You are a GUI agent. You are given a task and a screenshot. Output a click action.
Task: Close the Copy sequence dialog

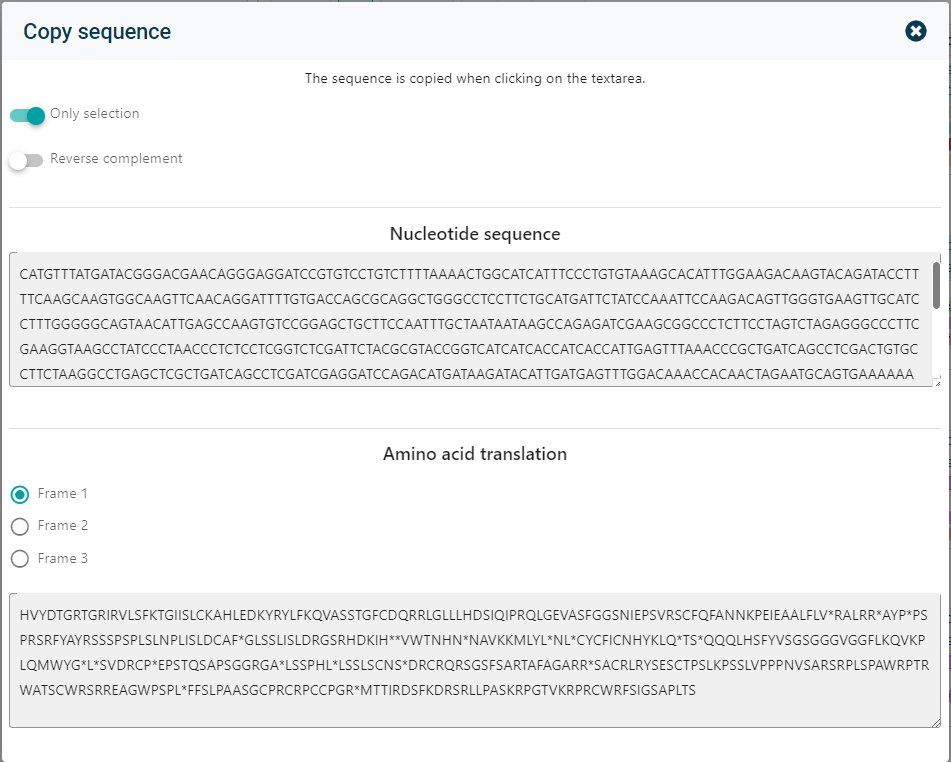(x=915, y=31)
